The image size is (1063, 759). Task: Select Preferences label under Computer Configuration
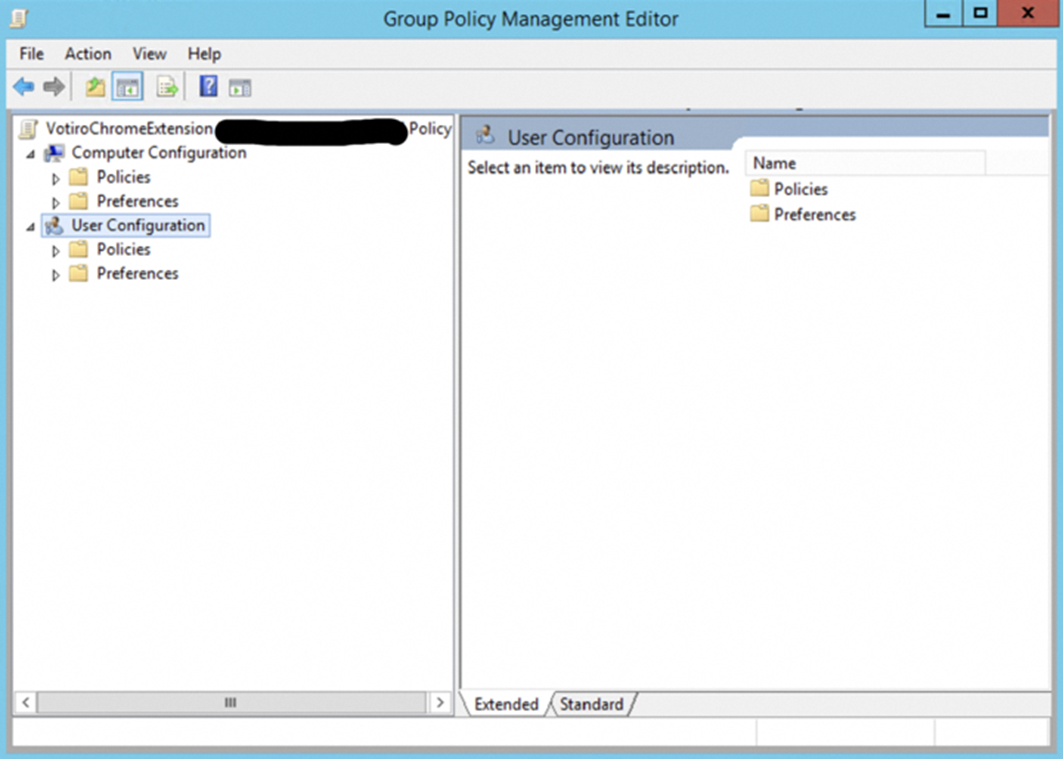(138, 201)
